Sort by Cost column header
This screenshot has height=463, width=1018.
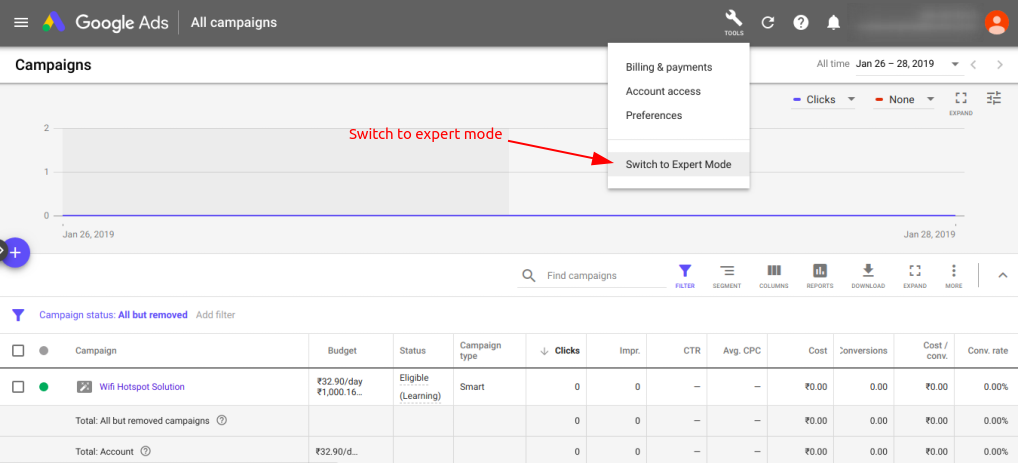818,351
